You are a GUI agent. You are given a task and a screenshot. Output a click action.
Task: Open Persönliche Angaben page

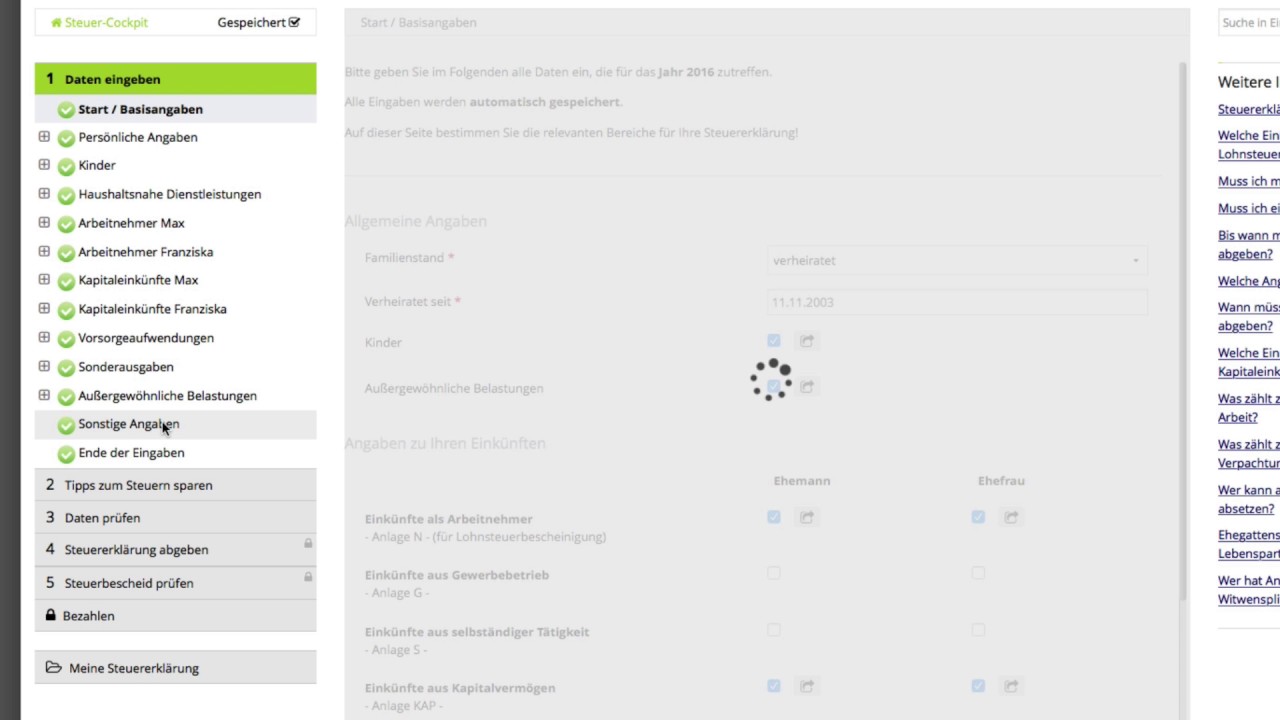[138, 137]
